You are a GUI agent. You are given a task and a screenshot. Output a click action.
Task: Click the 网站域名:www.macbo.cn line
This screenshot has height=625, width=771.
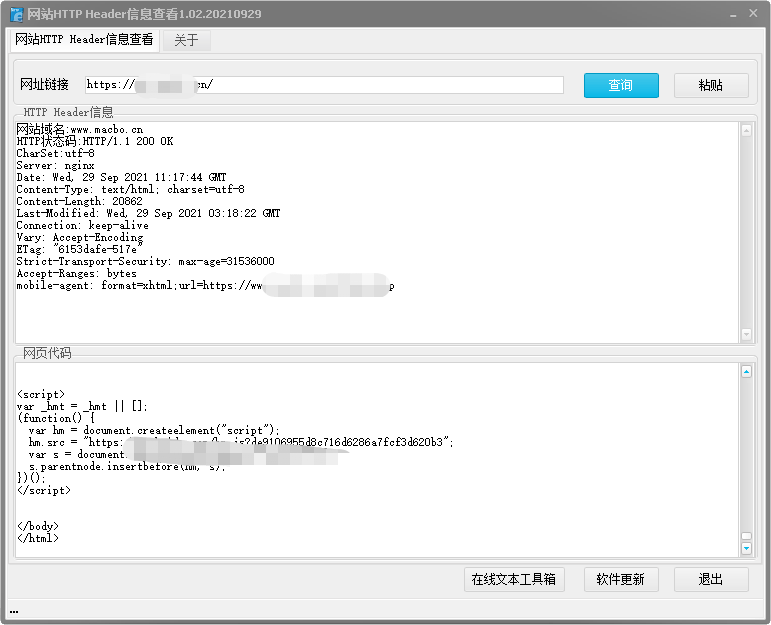[80, 129]
